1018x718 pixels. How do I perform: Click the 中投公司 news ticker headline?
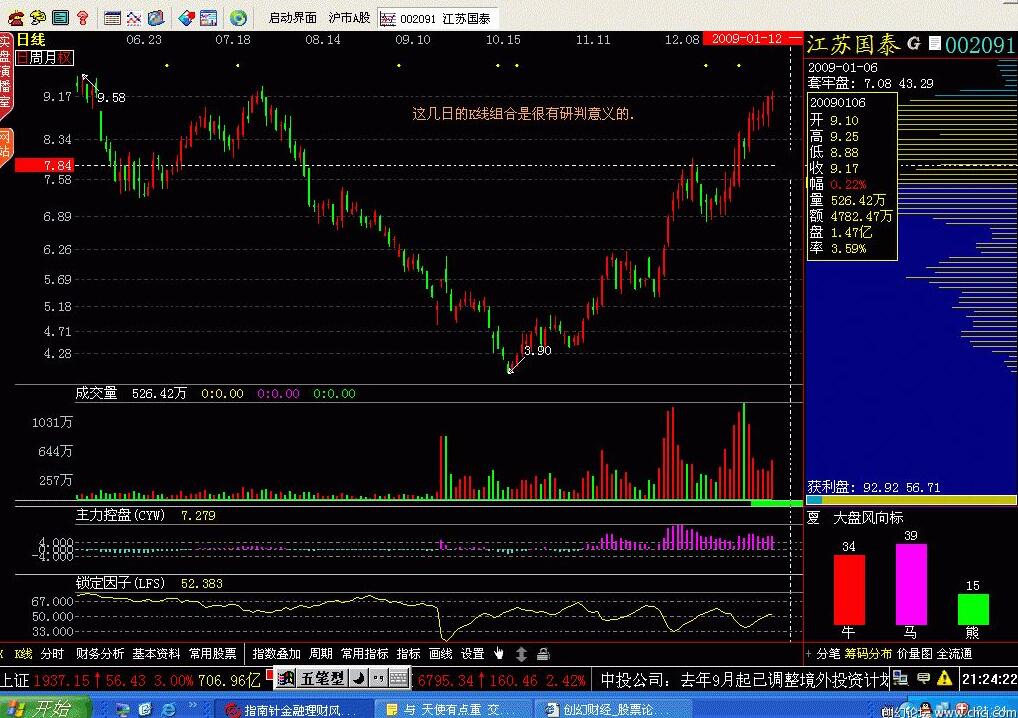744,680
